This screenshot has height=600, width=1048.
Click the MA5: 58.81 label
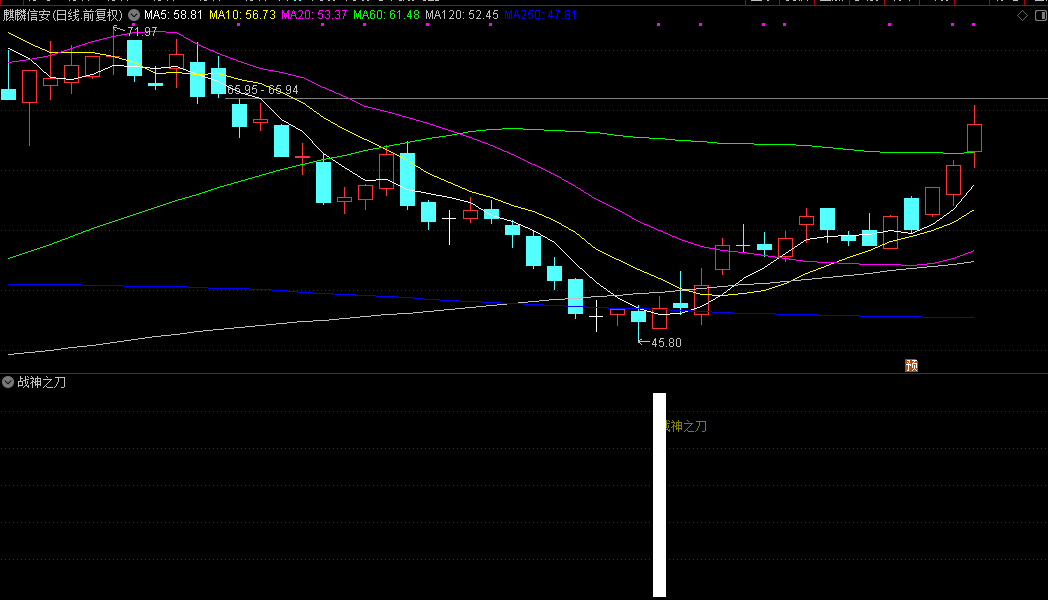click(x=173, y=15)
